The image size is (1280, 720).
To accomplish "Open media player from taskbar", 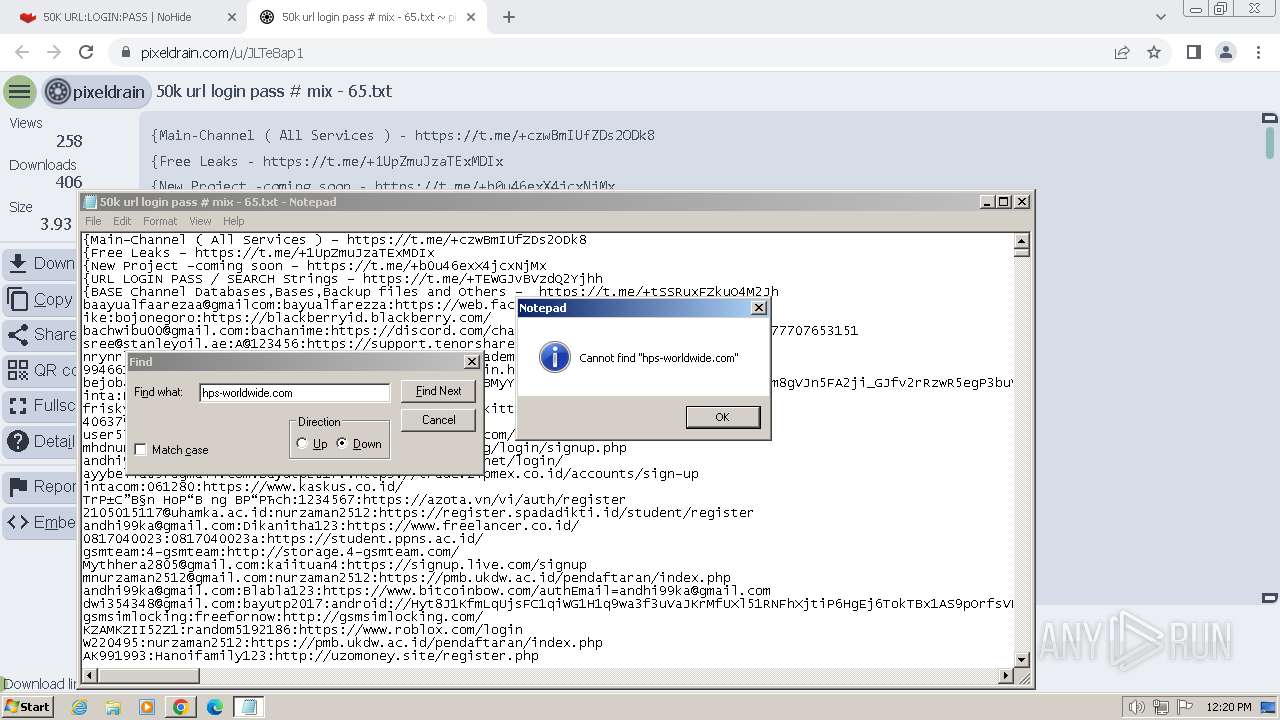I will coord(146,707).
